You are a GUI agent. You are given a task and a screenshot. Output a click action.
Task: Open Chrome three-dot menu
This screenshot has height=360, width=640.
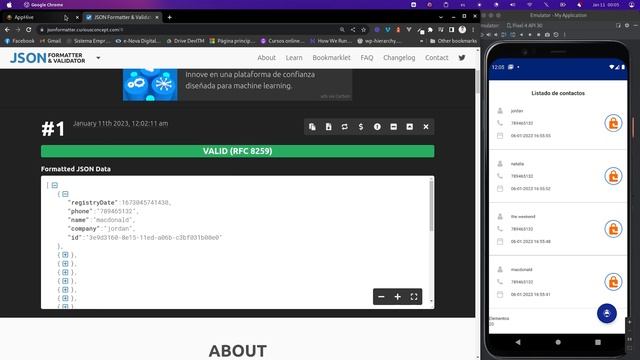click(x=473, y=29)
